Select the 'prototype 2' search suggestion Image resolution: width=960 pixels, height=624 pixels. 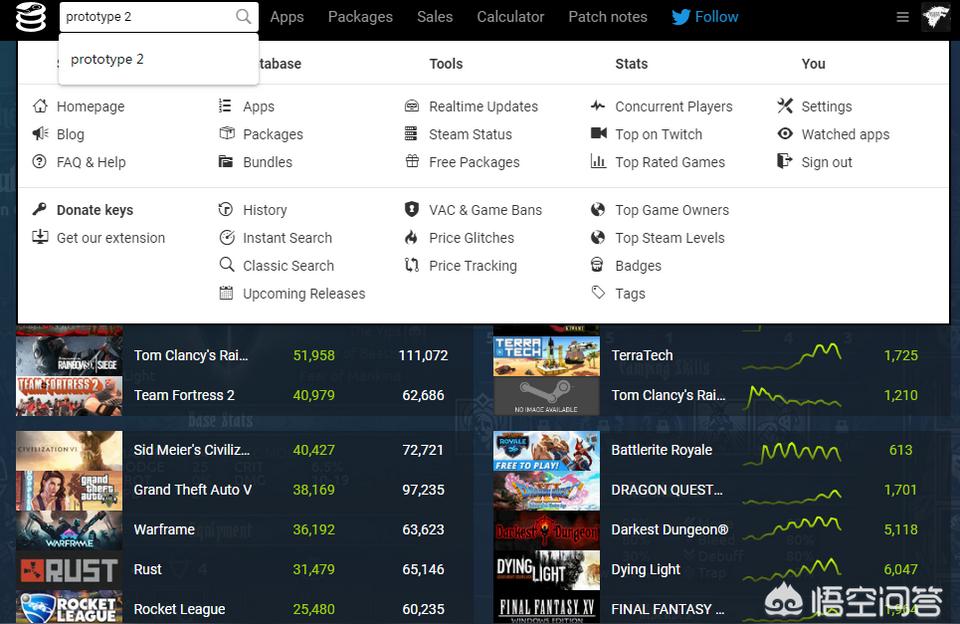pos(159,59)
